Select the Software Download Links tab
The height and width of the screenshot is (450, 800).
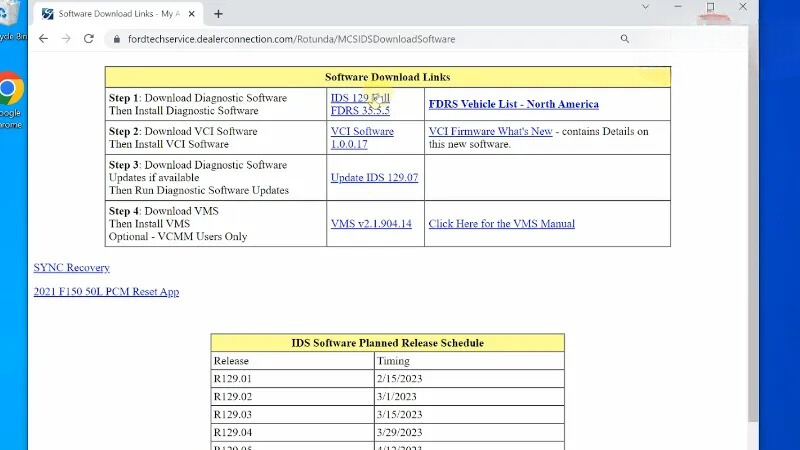click(118, 14)
